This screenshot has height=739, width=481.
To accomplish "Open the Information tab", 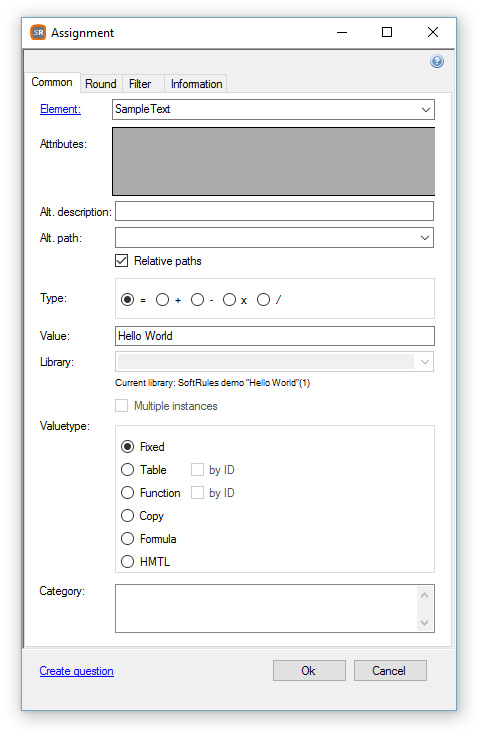I will [x=196, y=84].
